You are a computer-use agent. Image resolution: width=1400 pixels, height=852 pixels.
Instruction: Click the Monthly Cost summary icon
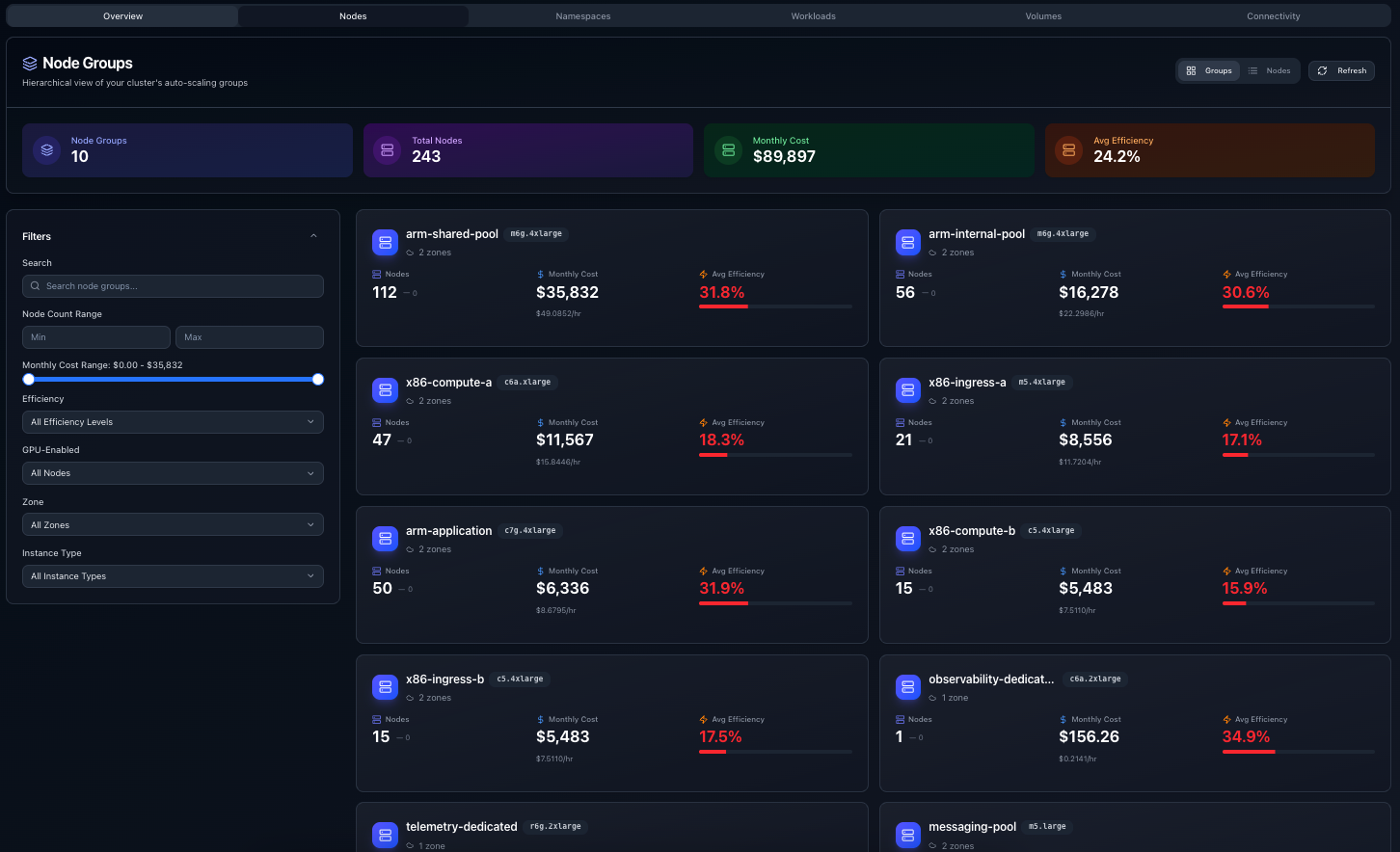tap(729, 150)
